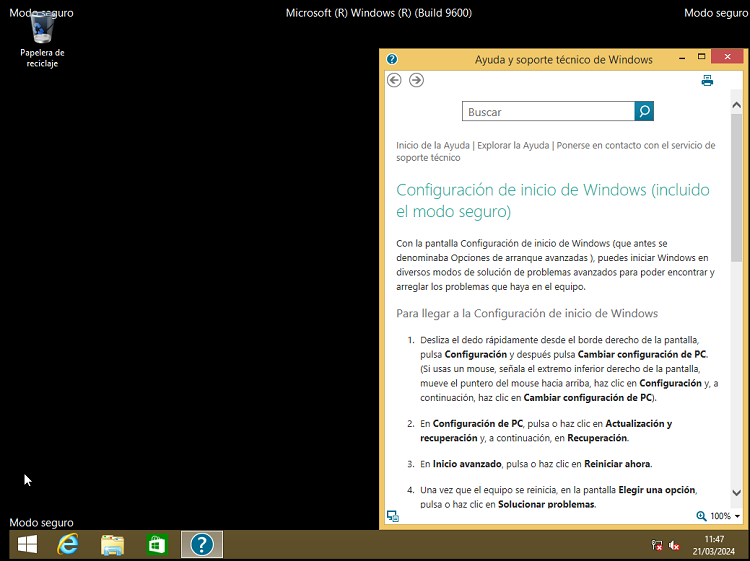Open 'Explorar la Ayuda' link

click(x=513, y=145)
